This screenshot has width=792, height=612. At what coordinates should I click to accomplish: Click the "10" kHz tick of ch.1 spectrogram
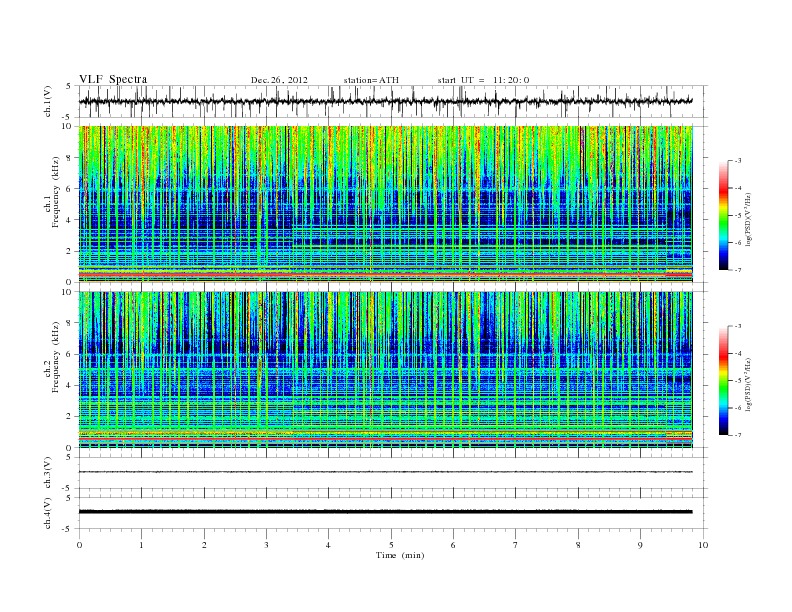(69, 126)
